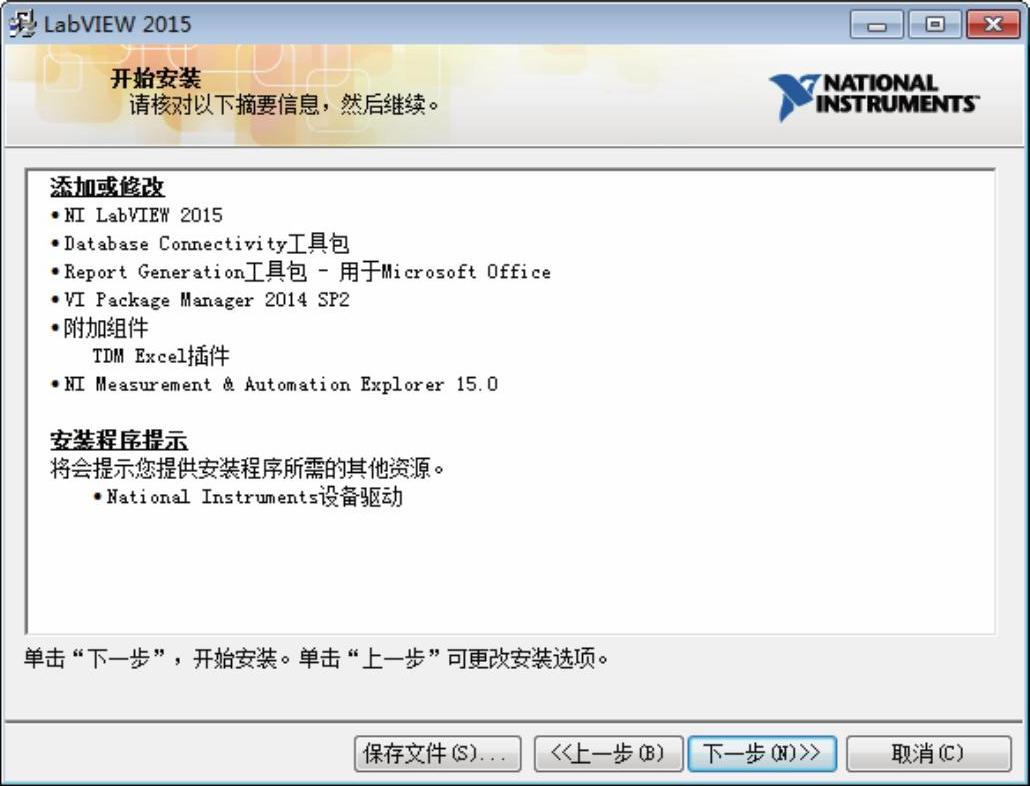Click the 开始安装 header title
The image size is (1030, 786).
(156, 79)
